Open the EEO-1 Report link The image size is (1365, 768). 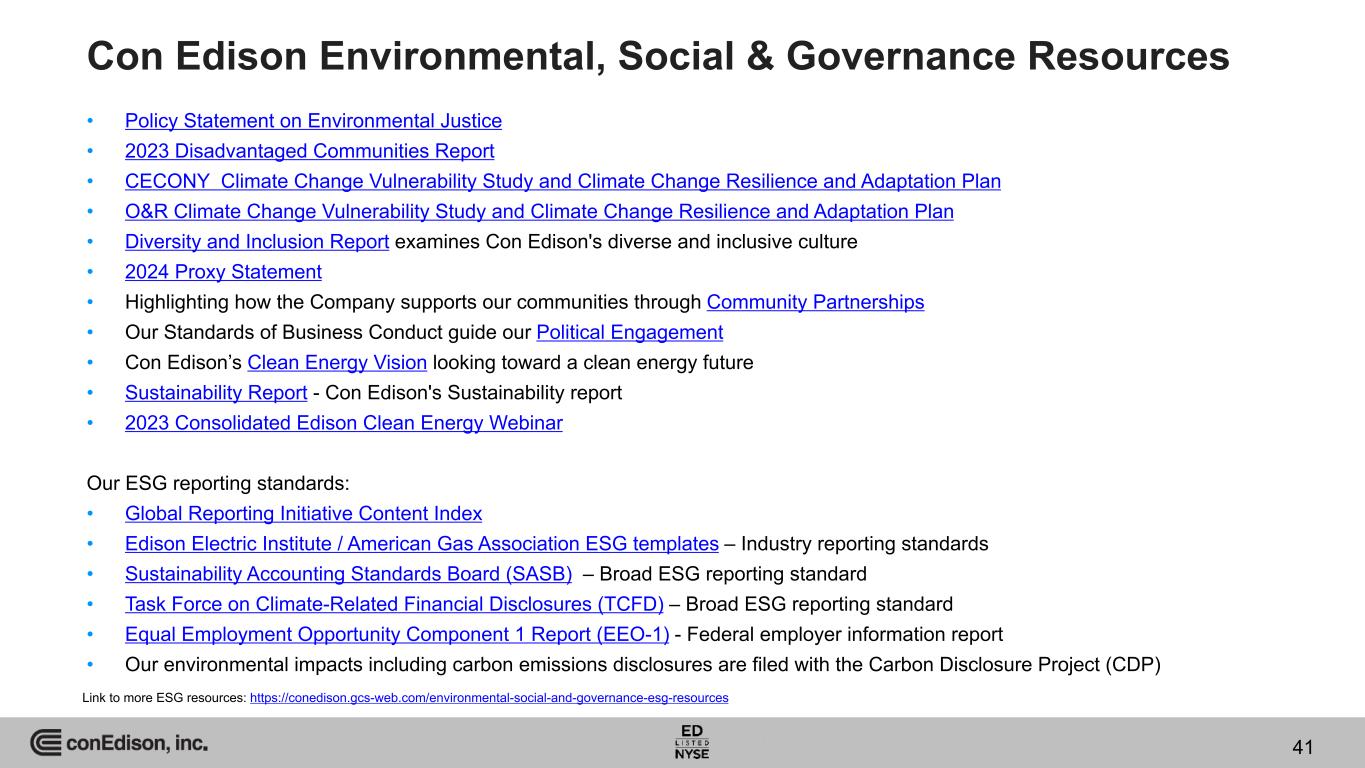(x=396, y=634)
